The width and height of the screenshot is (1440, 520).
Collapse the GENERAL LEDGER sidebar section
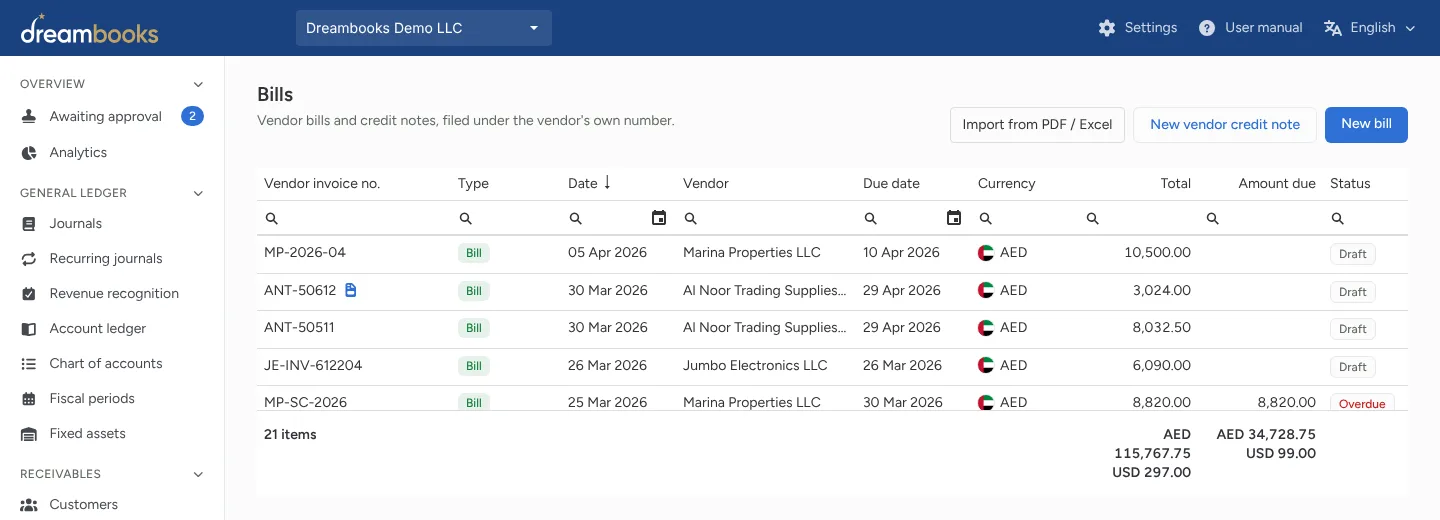[x=198, y=193]
